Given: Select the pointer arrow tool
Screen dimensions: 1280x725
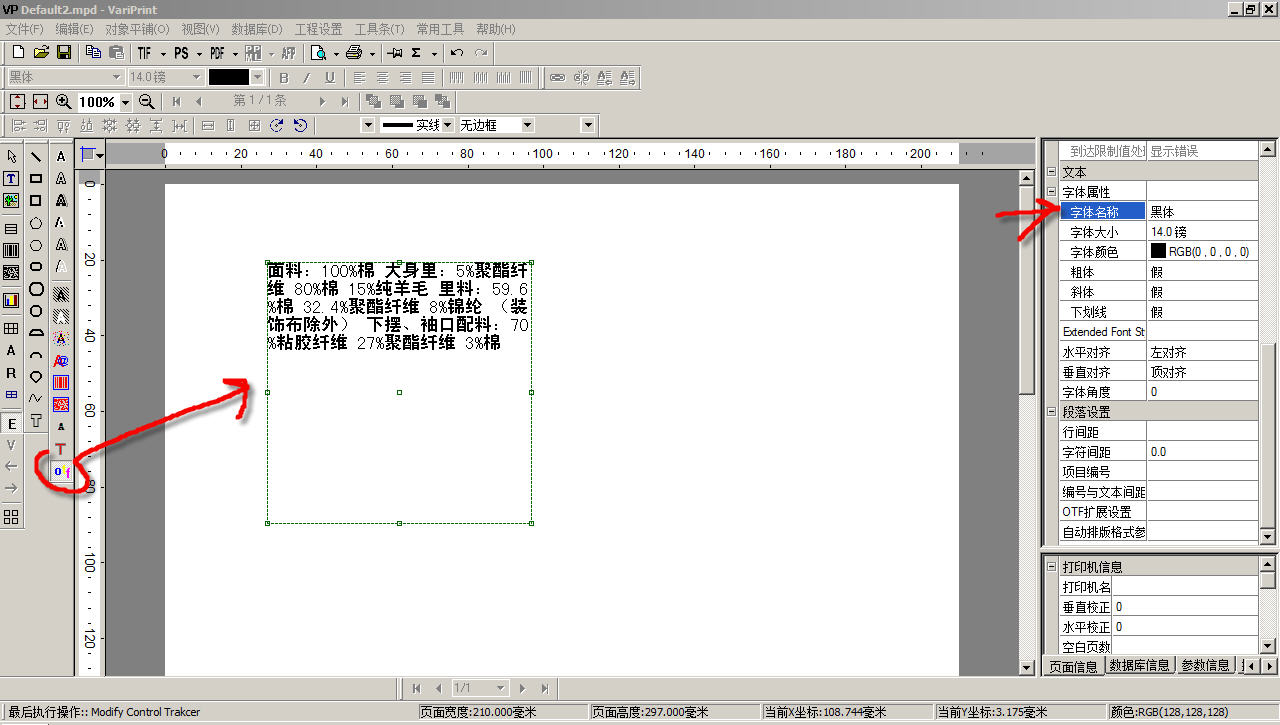Looking at the screenshot, I should tap(11, 156).
